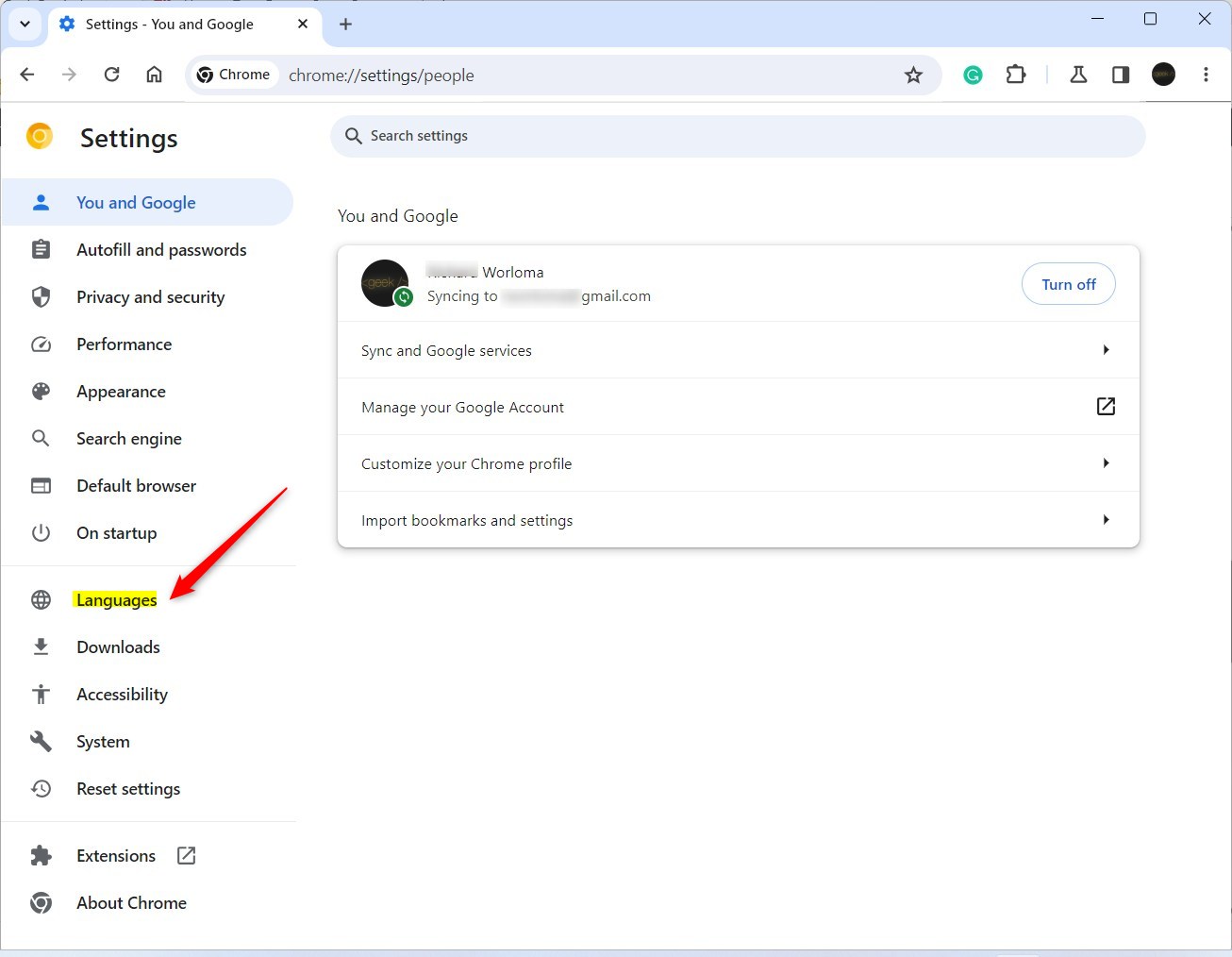The image size is (1232, 957).
Task: Click the Autofill and passwords key icon
Action: coord(41,249)
